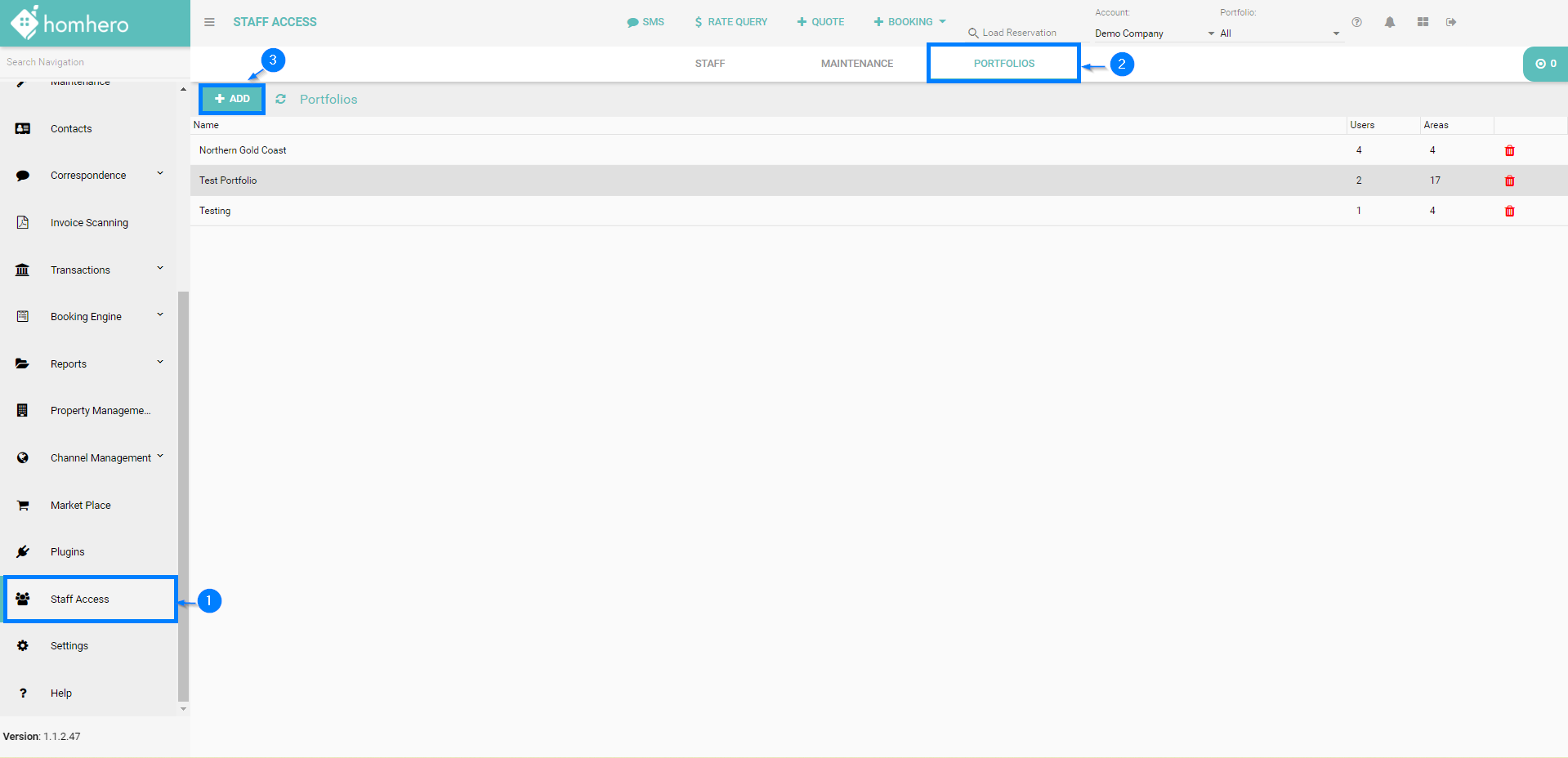This screenshot has width=1568, height=758.
Task: Switch to the Staff tab
Action: [709, 64]
